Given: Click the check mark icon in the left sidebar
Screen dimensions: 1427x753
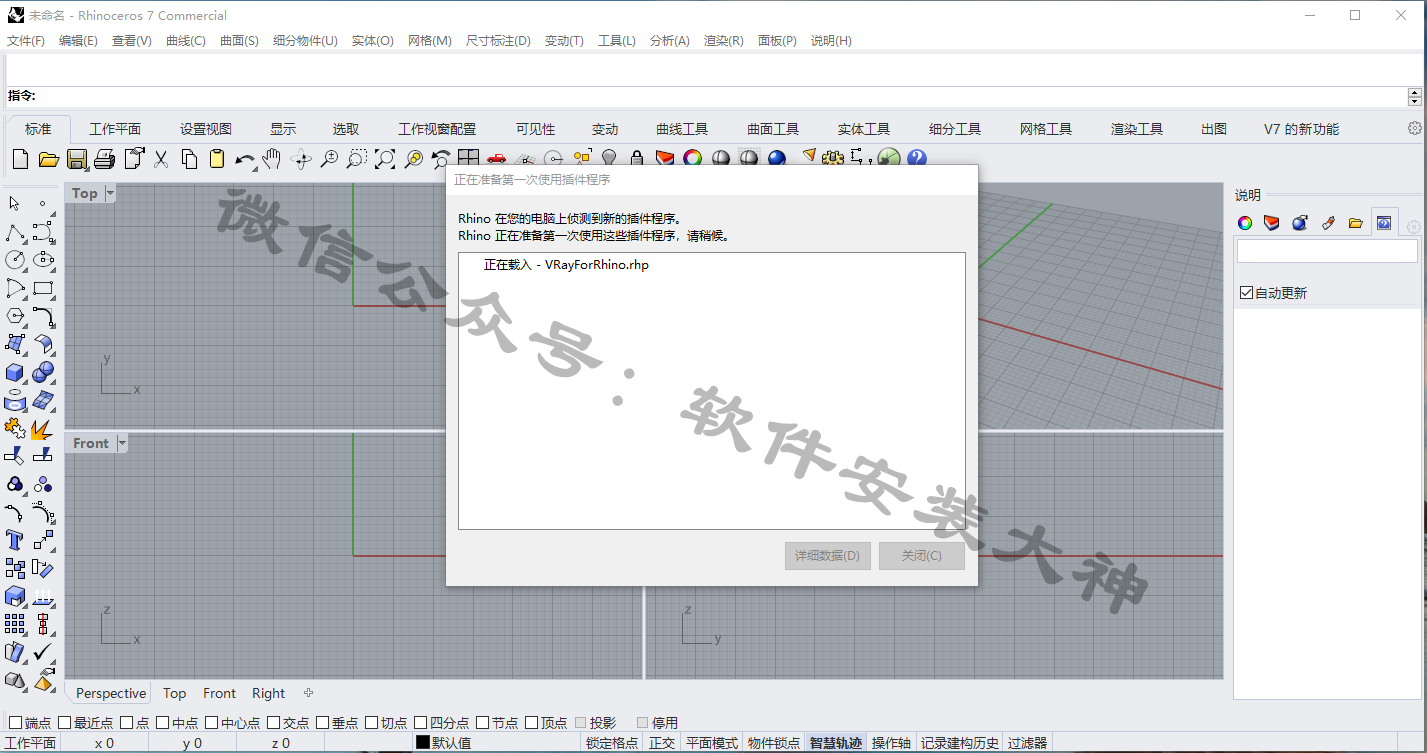Looking at the screenshot, I should click(43, 652).
